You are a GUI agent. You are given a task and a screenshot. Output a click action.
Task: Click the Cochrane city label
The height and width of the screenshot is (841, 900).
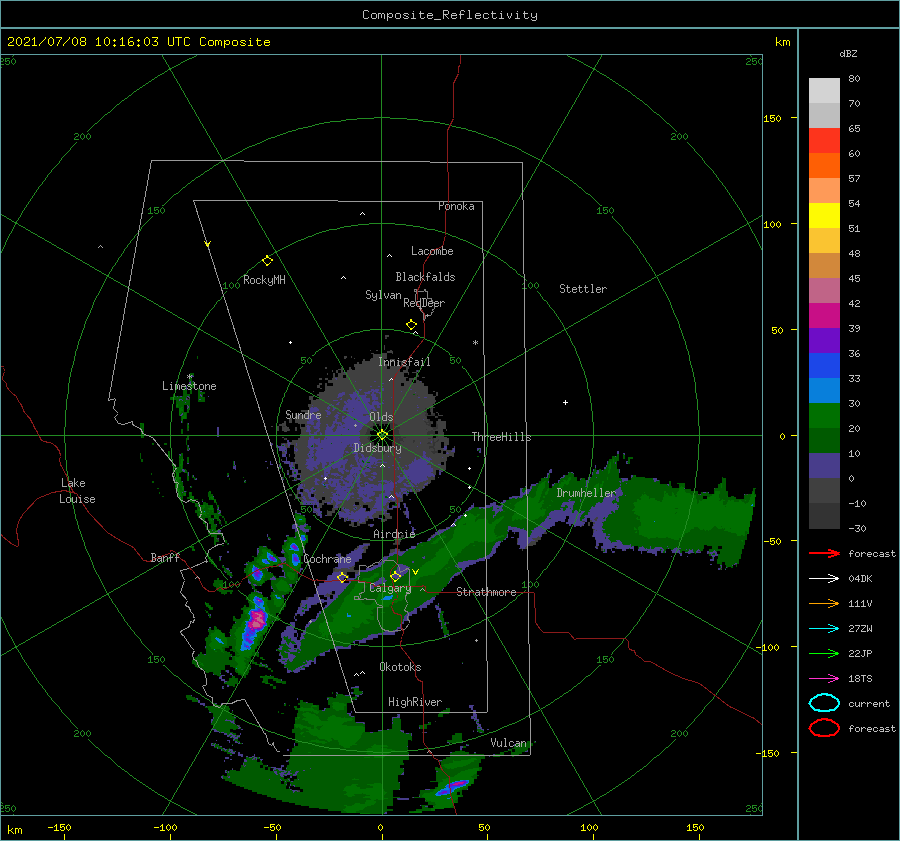(x=327, y=559)
